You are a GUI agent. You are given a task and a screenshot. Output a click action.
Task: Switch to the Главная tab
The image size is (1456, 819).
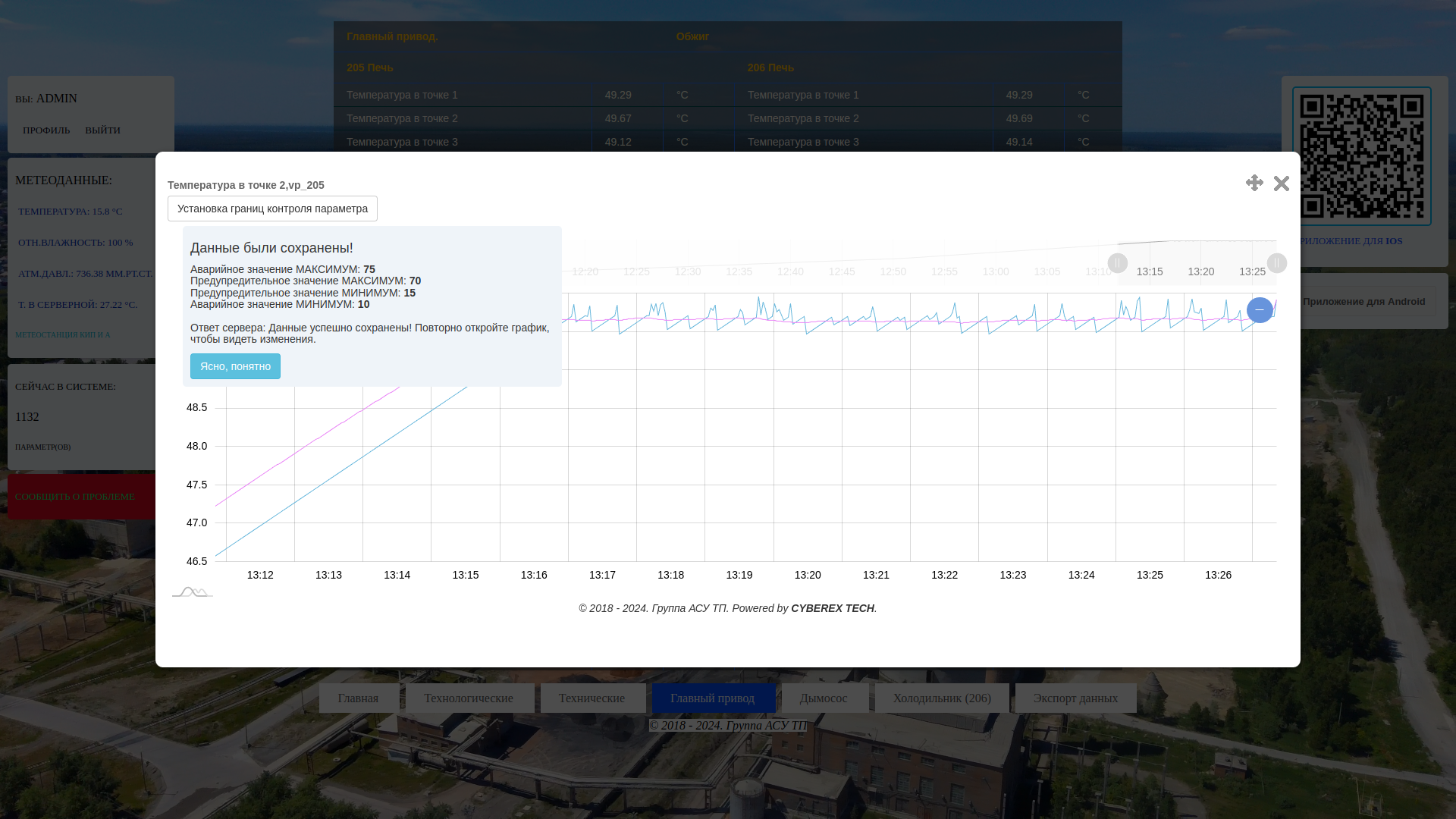tap(359, 698)
